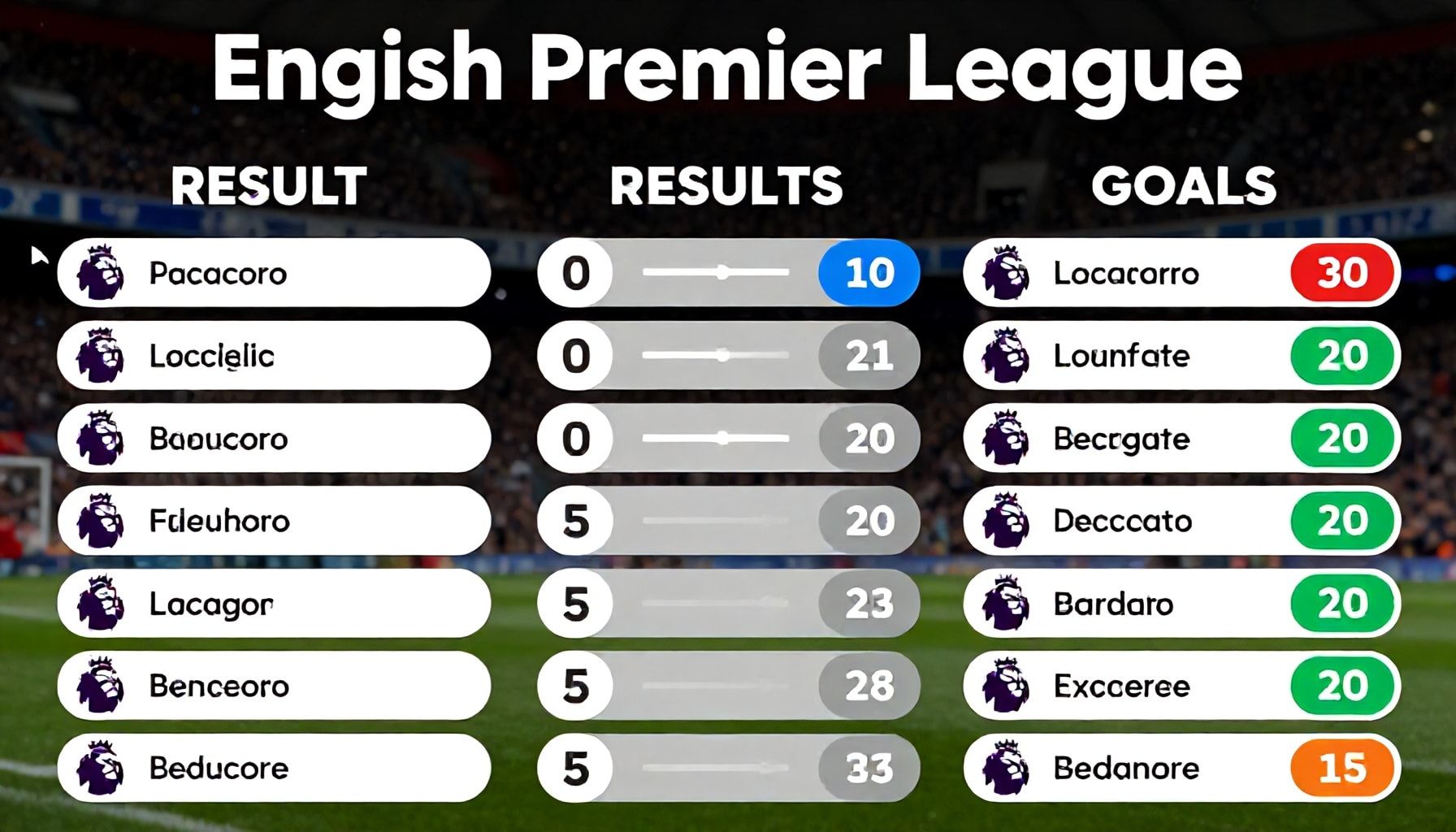The width and height of the screenshot is (1456, 832).
Task: Click the red 30 goals badge
Action: click(1342, 272)
